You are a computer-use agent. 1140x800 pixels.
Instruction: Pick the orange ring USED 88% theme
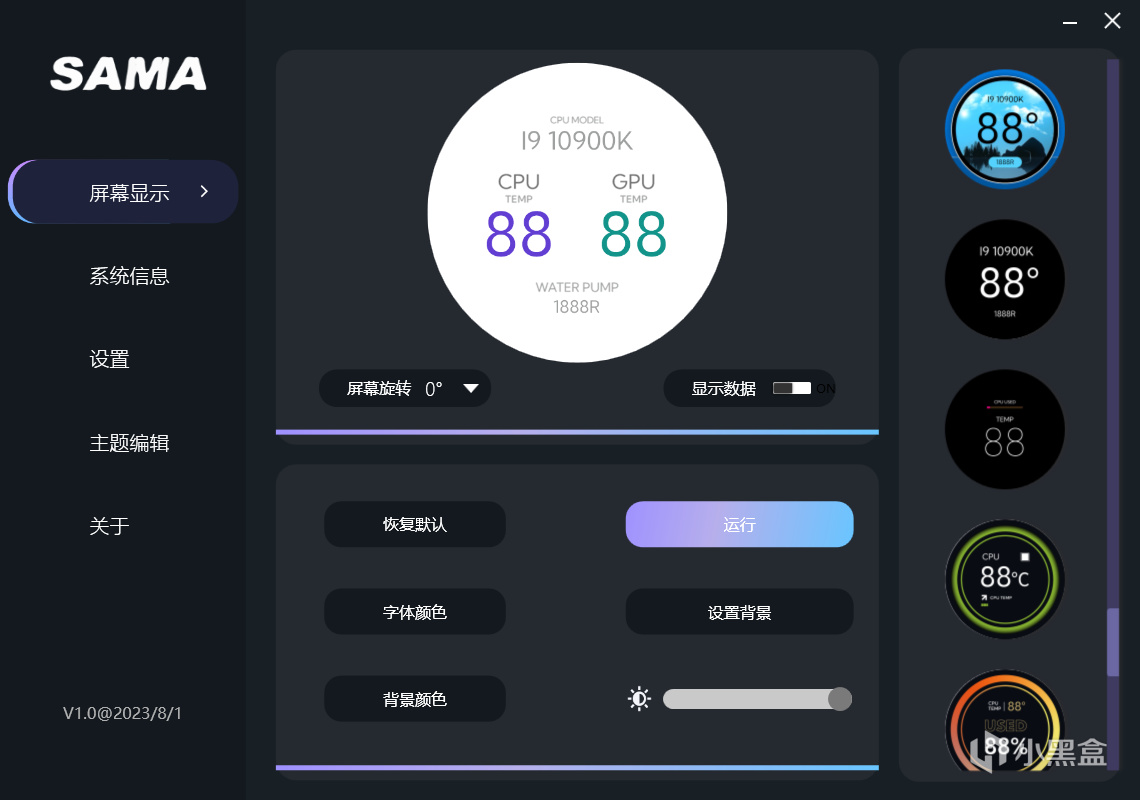tap(1005, 720)
